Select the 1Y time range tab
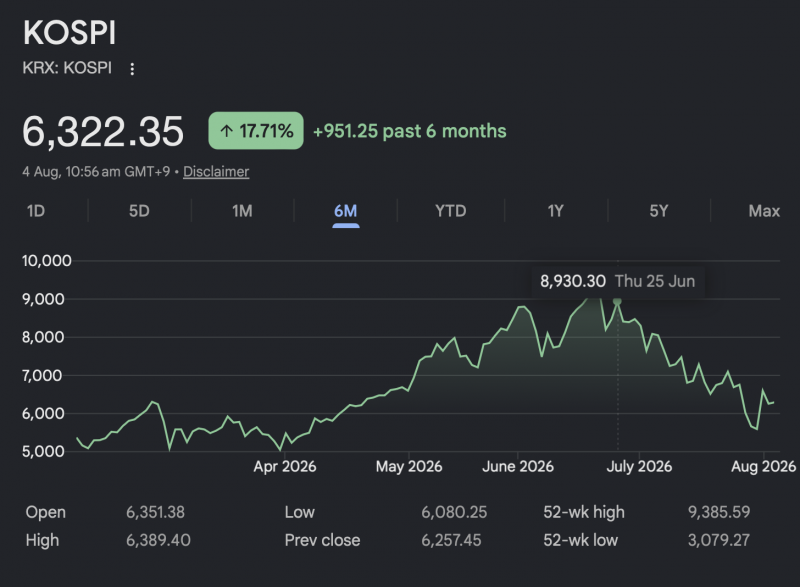Image resolution: width=800 pixels, height=587 pixels. (x=555, y=211)
